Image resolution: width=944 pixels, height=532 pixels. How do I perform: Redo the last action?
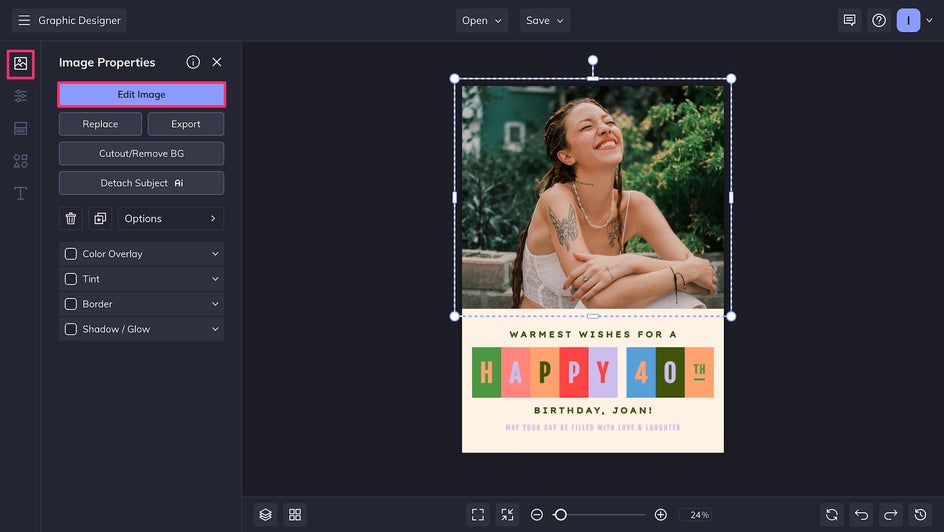click(x=891, y=515)
